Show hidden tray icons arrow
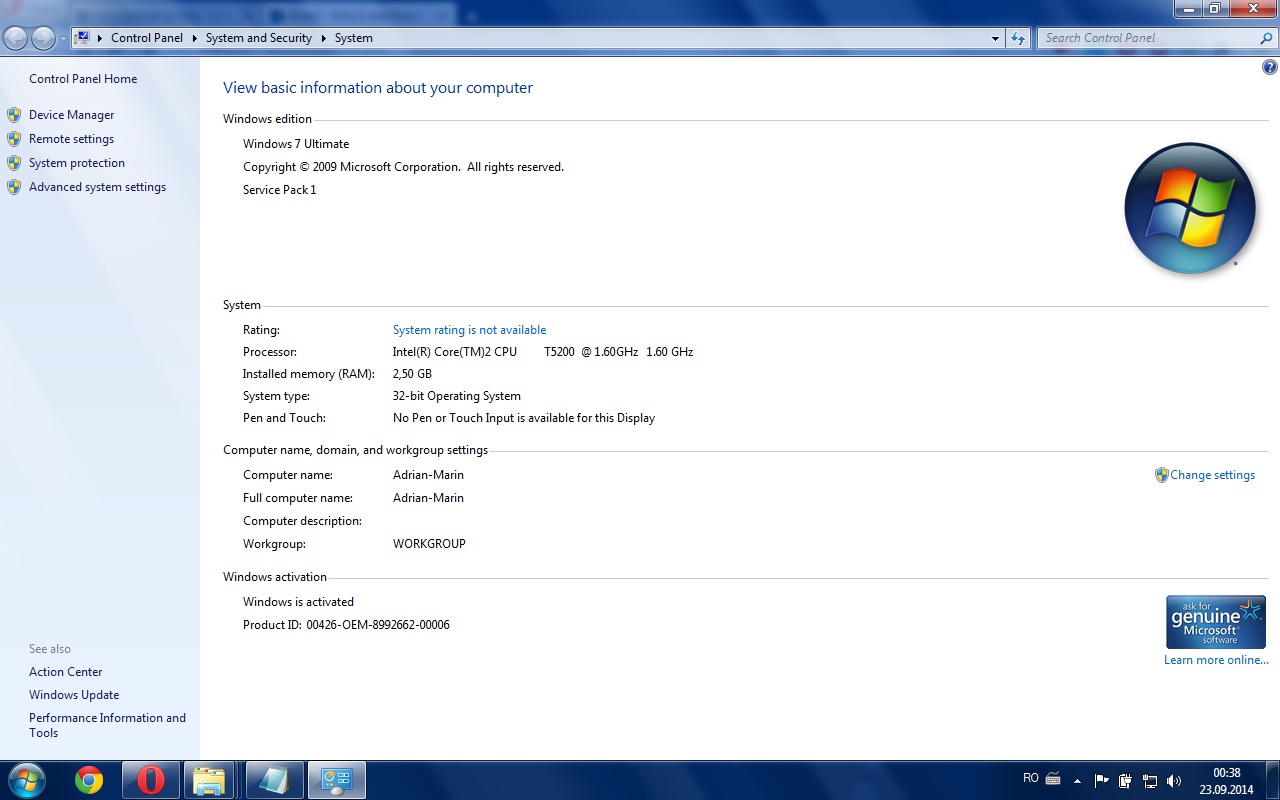The image size is (1280, 800). point(1077,781)
